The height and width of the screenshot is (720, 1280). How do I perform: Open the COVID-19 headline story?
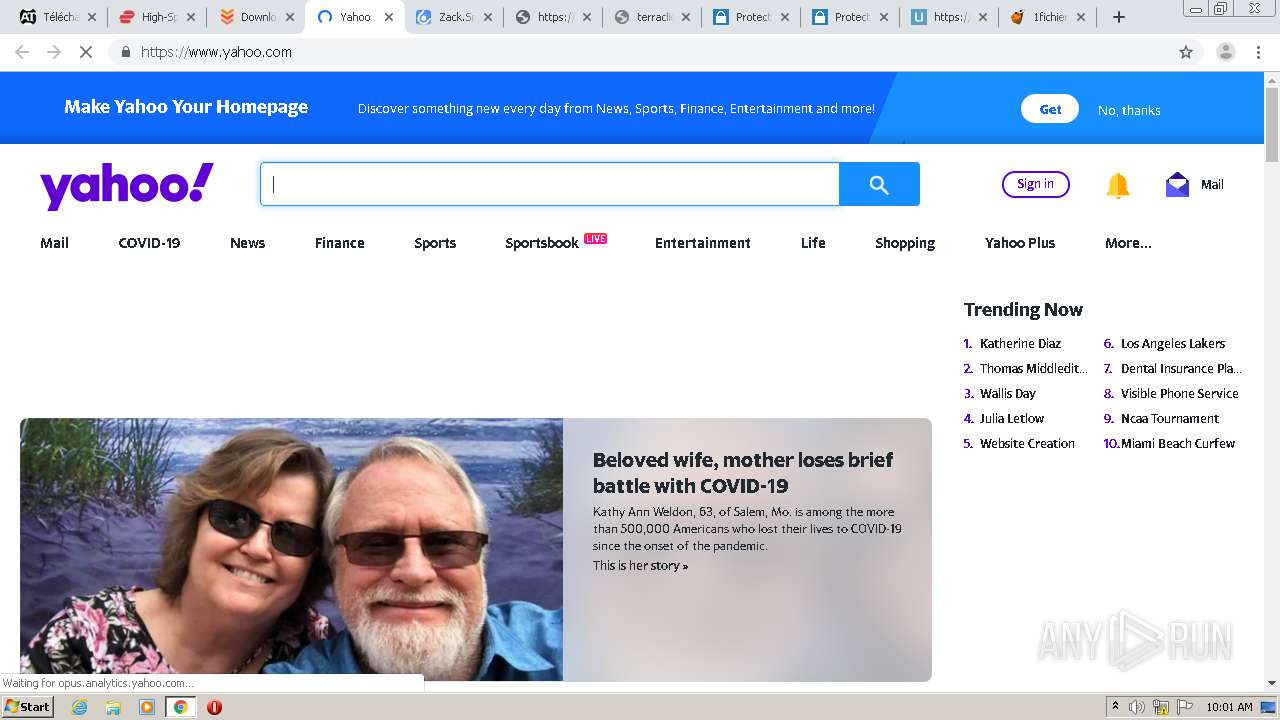743,472
